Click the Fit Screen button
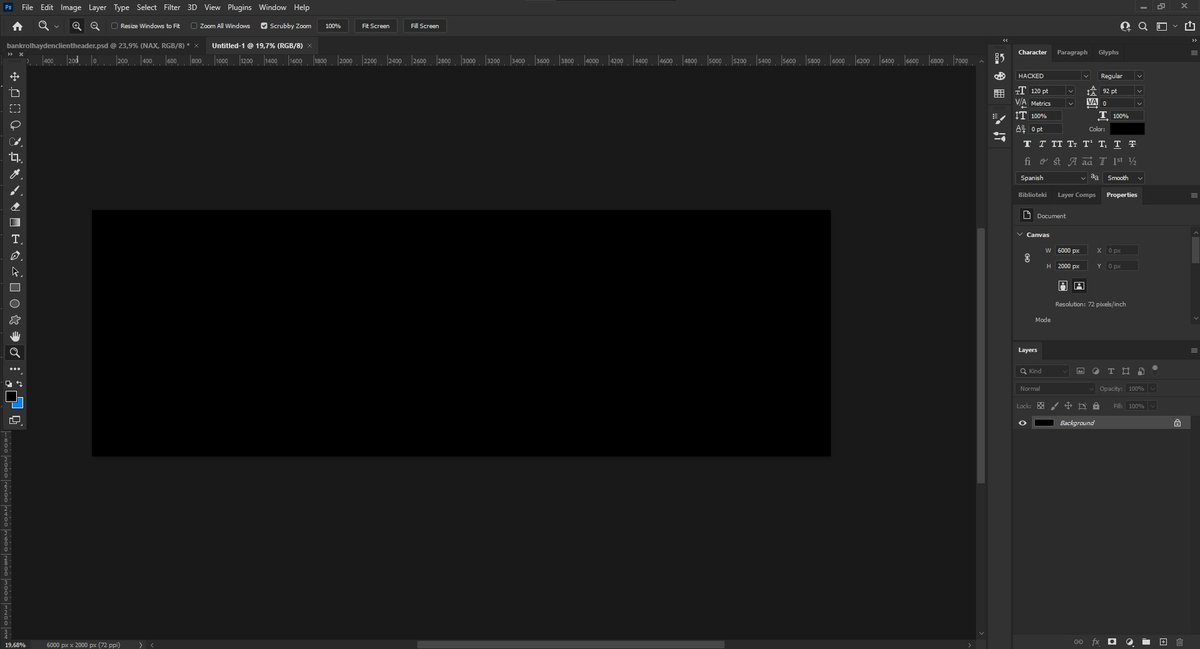The width and height of the screenshot is (1200, 649). click(x=376, y=26)
